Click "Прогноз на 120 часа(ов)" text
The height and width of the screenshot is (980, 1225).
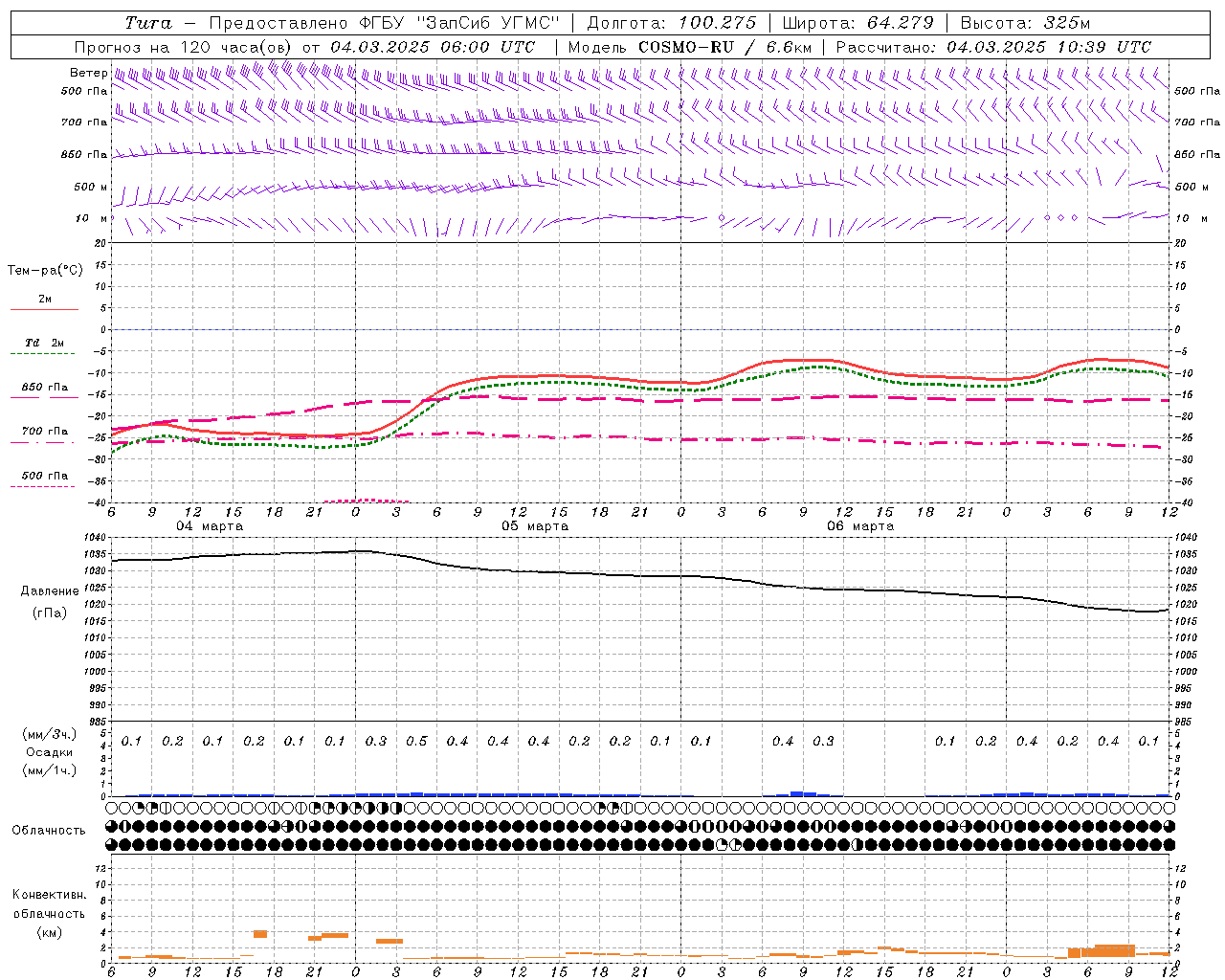point(184,47)
